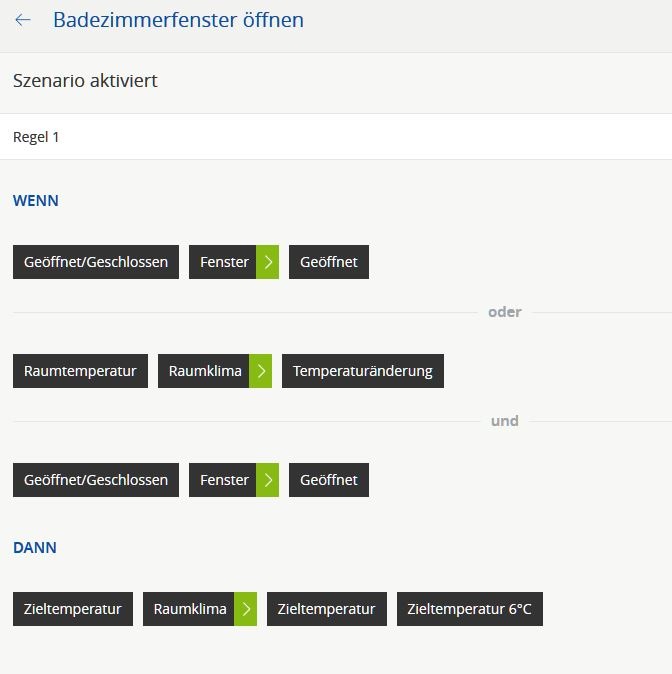This screenshot has height=674, width=672.
Task: Click Zieltemperatur chip right of Raumklima chevron
Action: (326, 609)
